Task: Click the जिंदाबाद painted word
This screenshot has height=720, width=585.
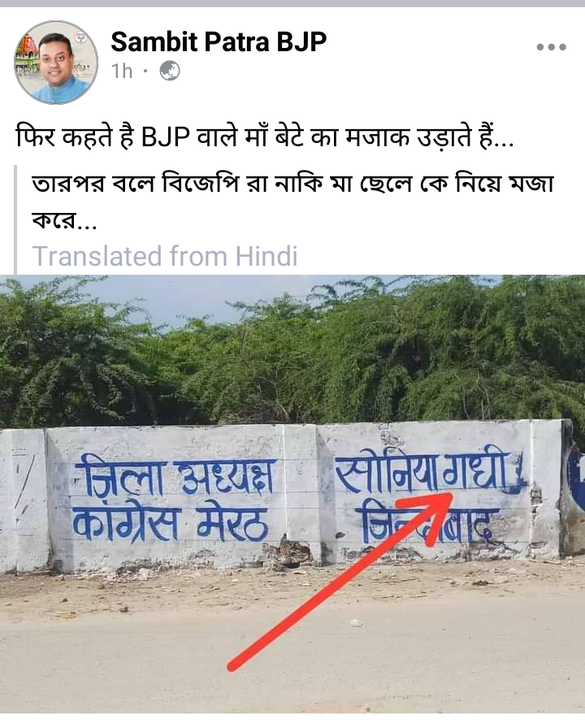Action: [x=426, y=523]
